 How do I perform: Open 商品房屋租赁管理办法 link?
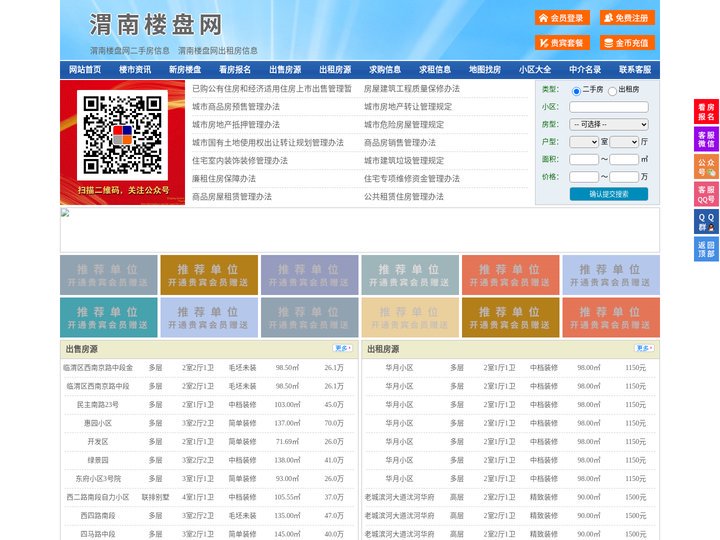coord(232,197)
